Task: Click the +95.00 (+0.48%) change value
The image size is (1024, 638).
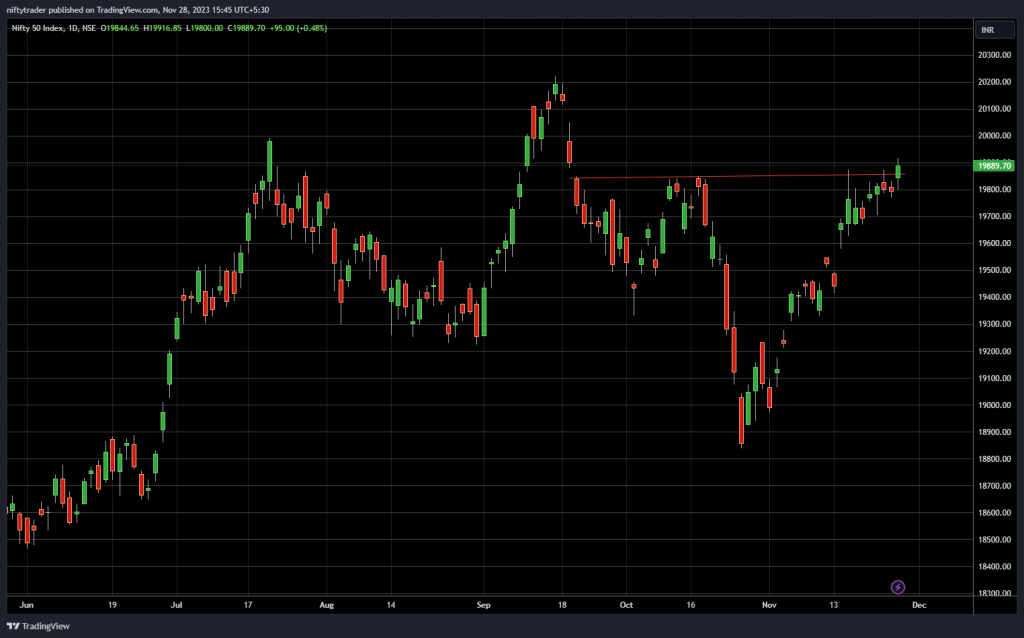Action: point(299,28)
